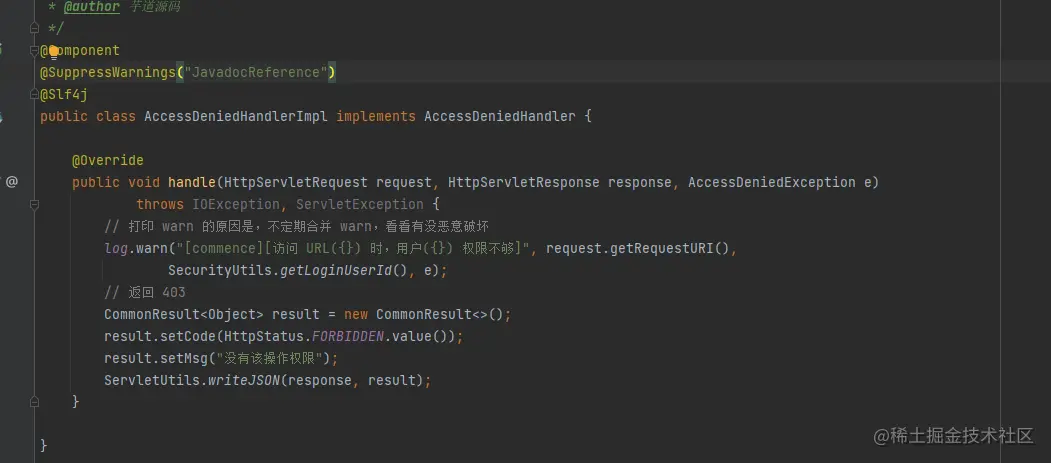
Task: Click the @SuppressWarnings annotation
Action: (108, 72)
